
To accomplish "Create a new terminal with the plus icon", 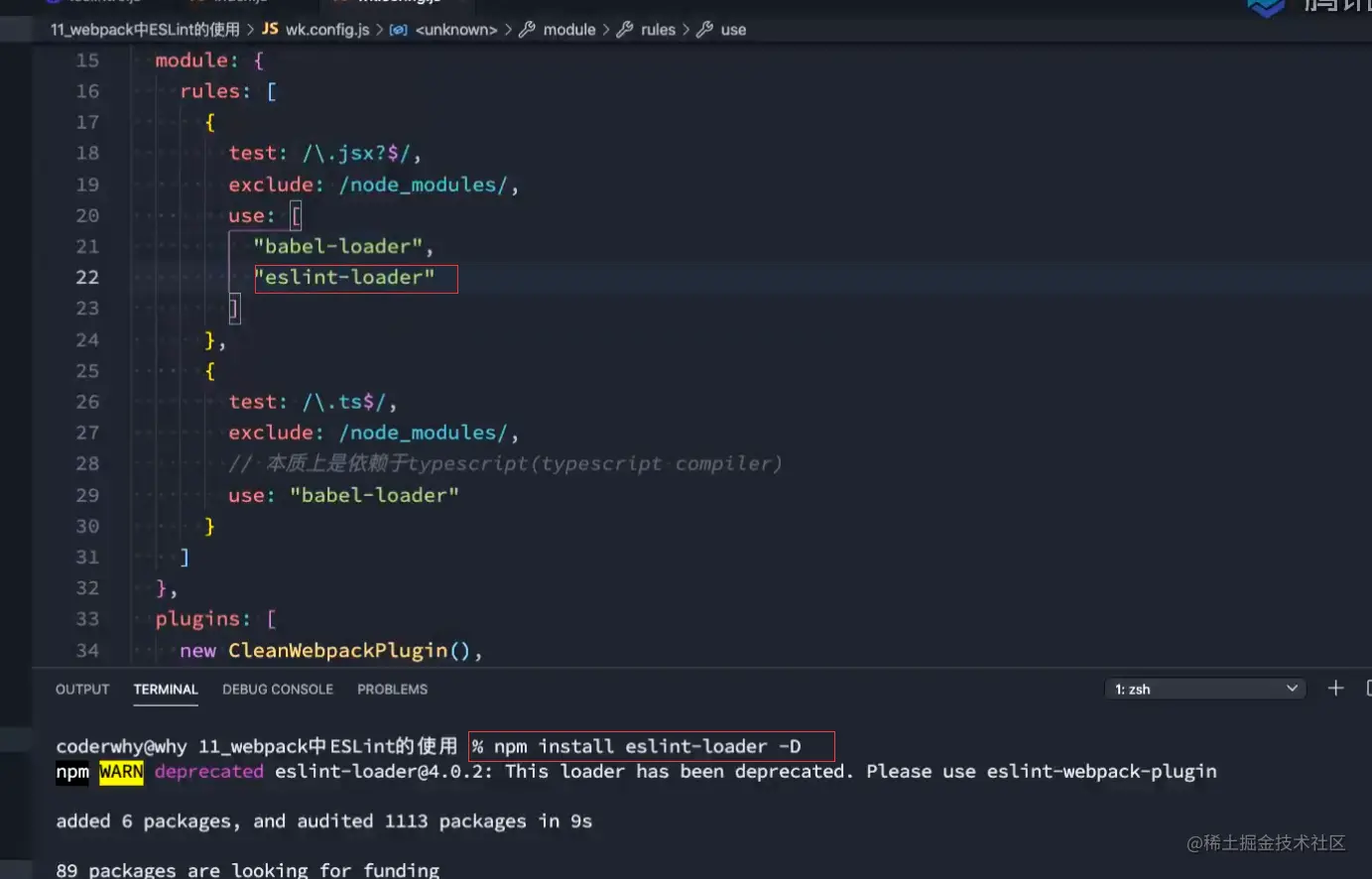I will pos(1336,688).
